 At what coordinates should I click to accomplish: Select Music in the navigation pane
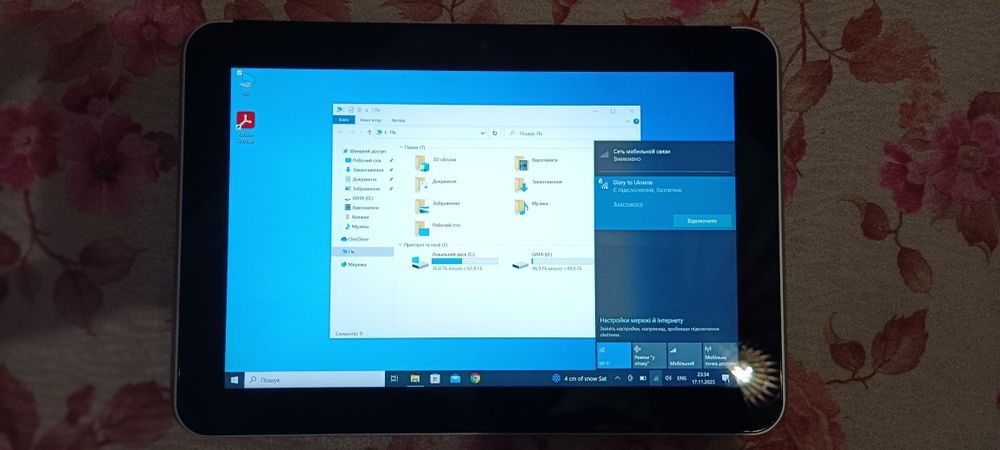click(356, 226)
